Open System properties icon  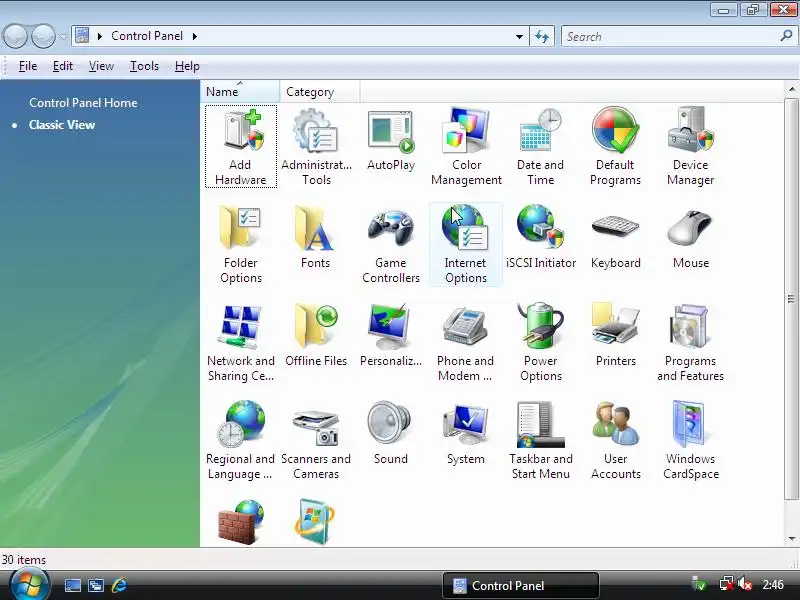point(465,433)
